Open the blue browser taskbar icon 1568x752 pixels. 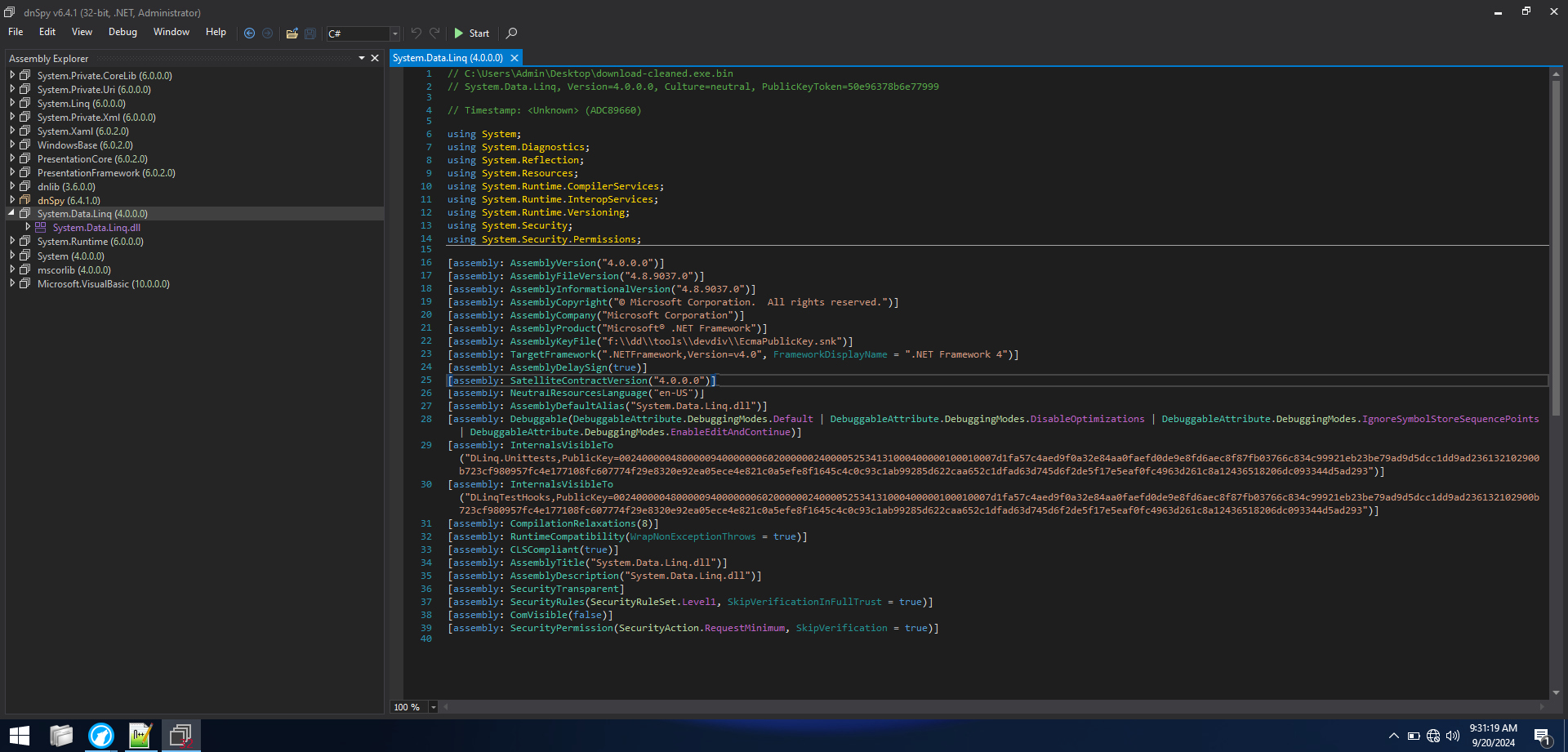[x=101, y=736]
